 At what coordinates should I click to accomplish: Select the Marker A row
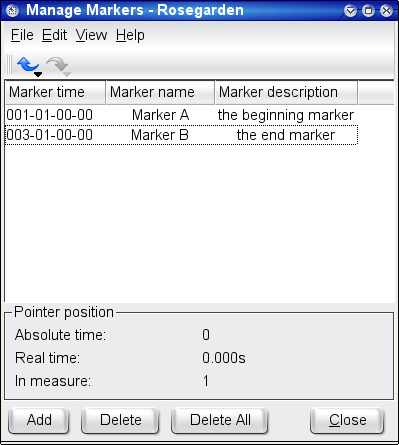pyautogui.click(x=182, y=115)
